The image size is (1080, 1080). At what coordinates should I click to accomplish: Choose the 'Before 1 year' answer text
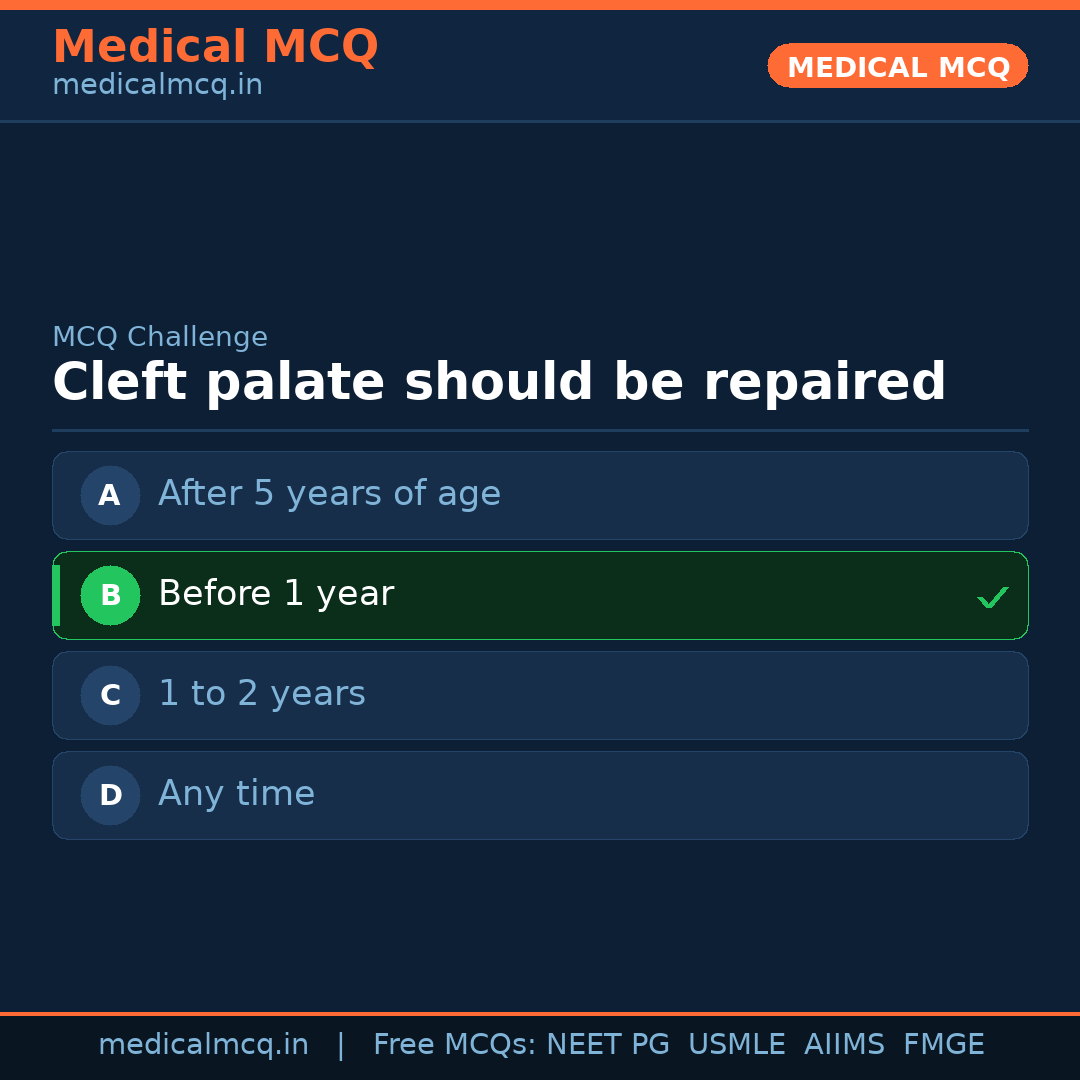point(276,594)
